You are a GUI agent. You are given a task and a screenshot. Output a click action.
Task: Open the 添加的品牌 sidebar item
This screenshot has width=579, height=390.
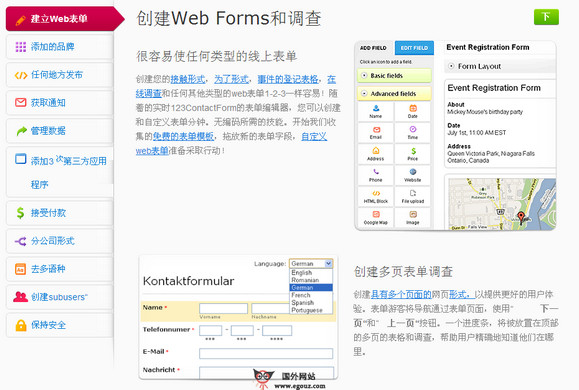(x=60, y=47)
